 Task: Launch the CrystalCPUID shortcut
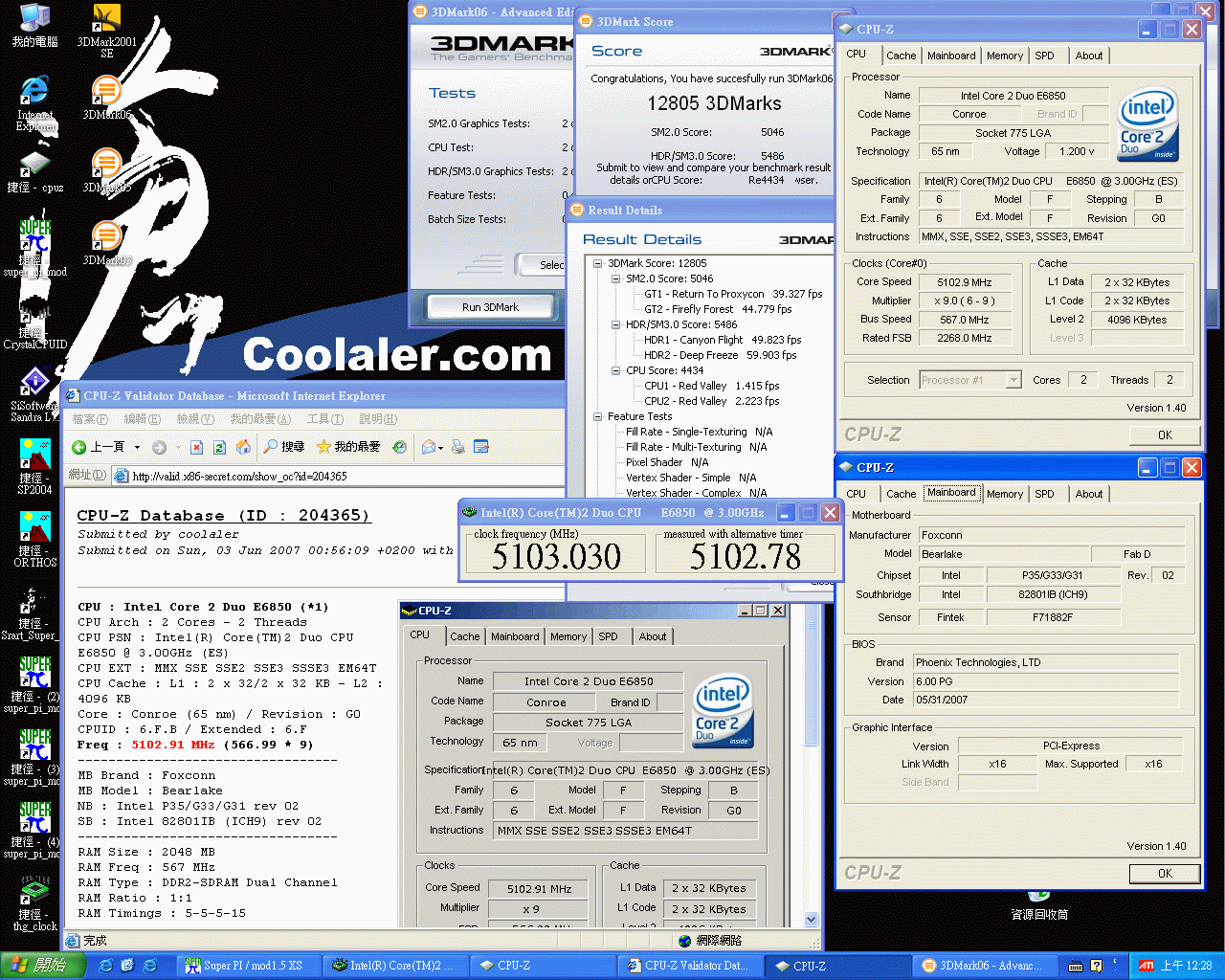35,325
